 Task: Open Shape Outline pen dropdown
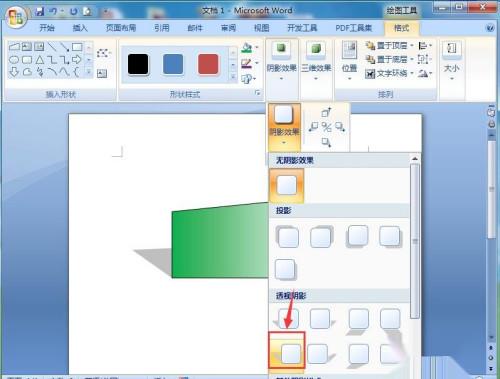(249, 63)
